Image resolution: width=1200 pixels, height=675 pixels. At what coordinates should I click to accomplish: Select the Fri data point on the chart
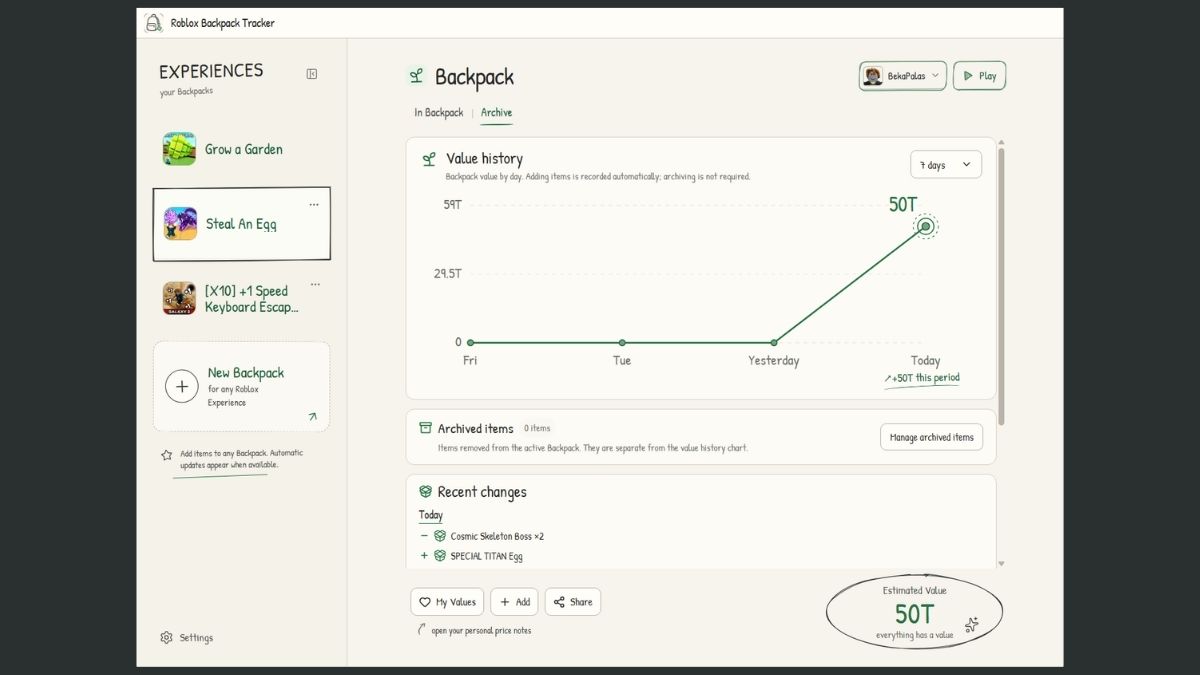coord(470,343)
